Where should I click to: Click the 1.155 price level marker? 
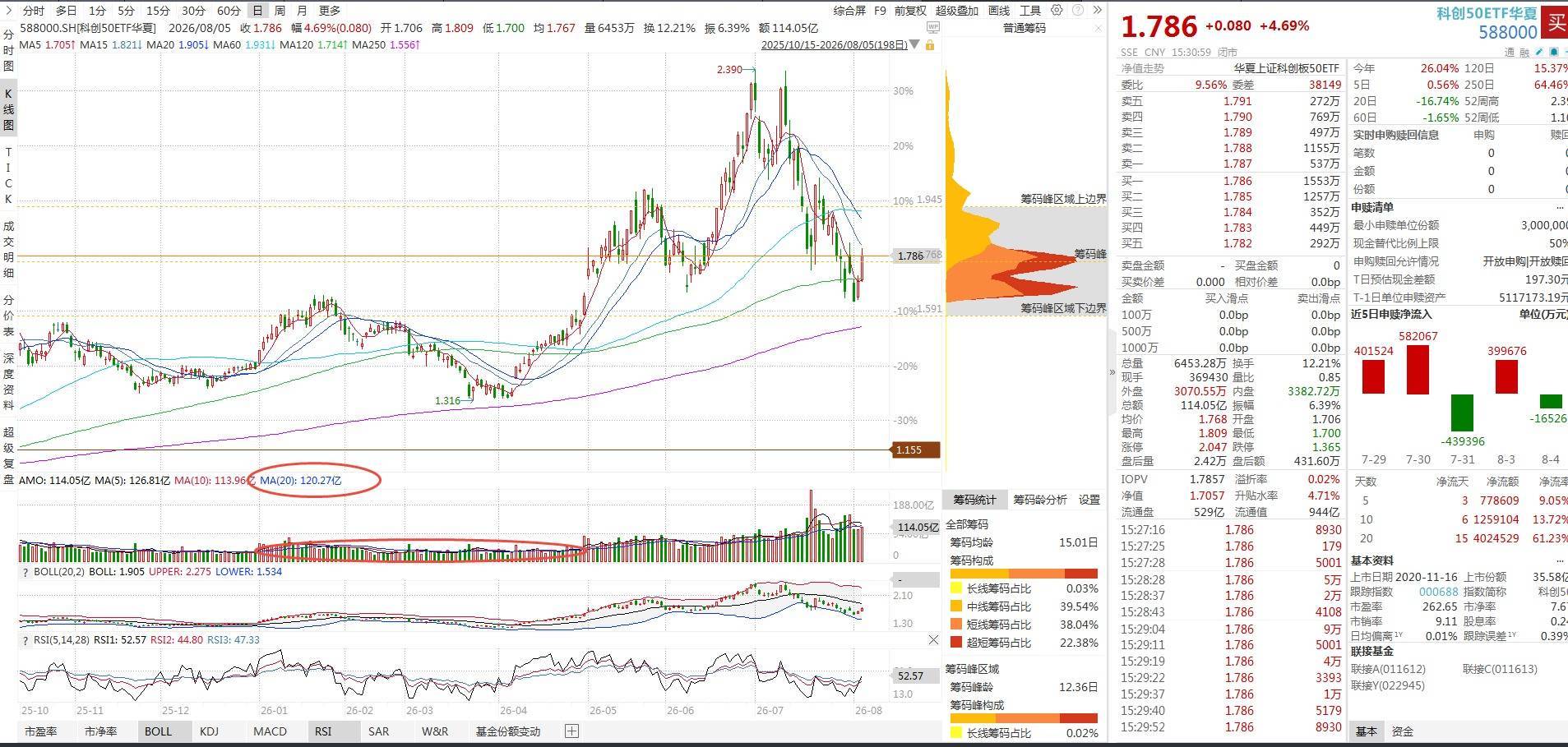[x=915, y=450]
